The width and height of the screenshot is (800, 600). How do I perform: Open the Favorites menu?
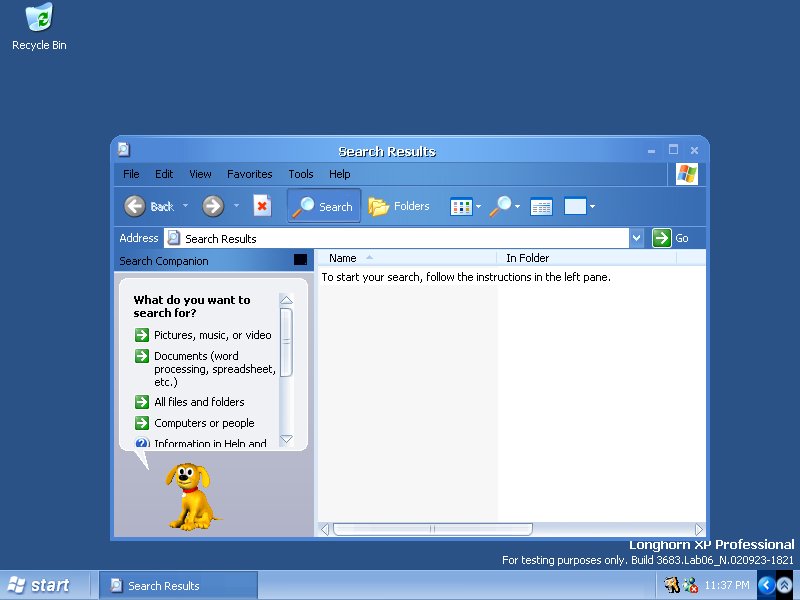coord(249,174)
